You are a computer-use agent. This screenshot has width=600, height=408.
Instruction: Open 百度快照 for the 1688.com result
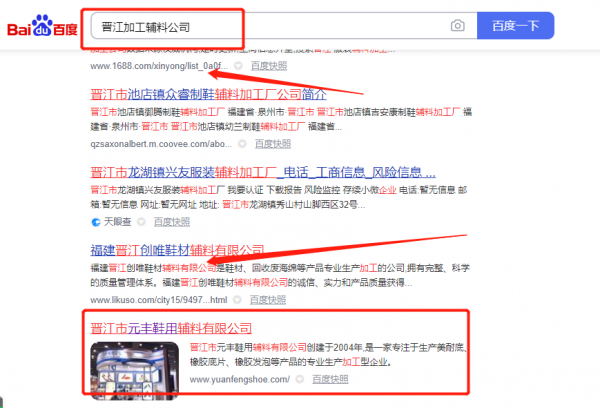(x=268, y=66)
